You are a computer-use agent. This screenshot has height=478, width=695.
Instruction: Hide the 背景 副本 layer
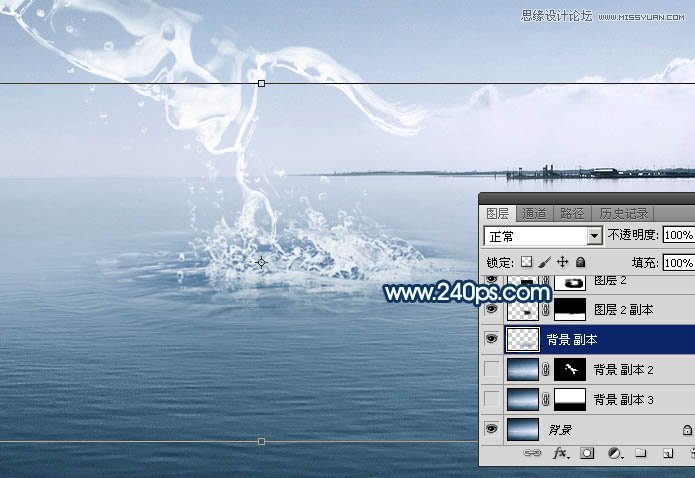(x=491, y=340)
